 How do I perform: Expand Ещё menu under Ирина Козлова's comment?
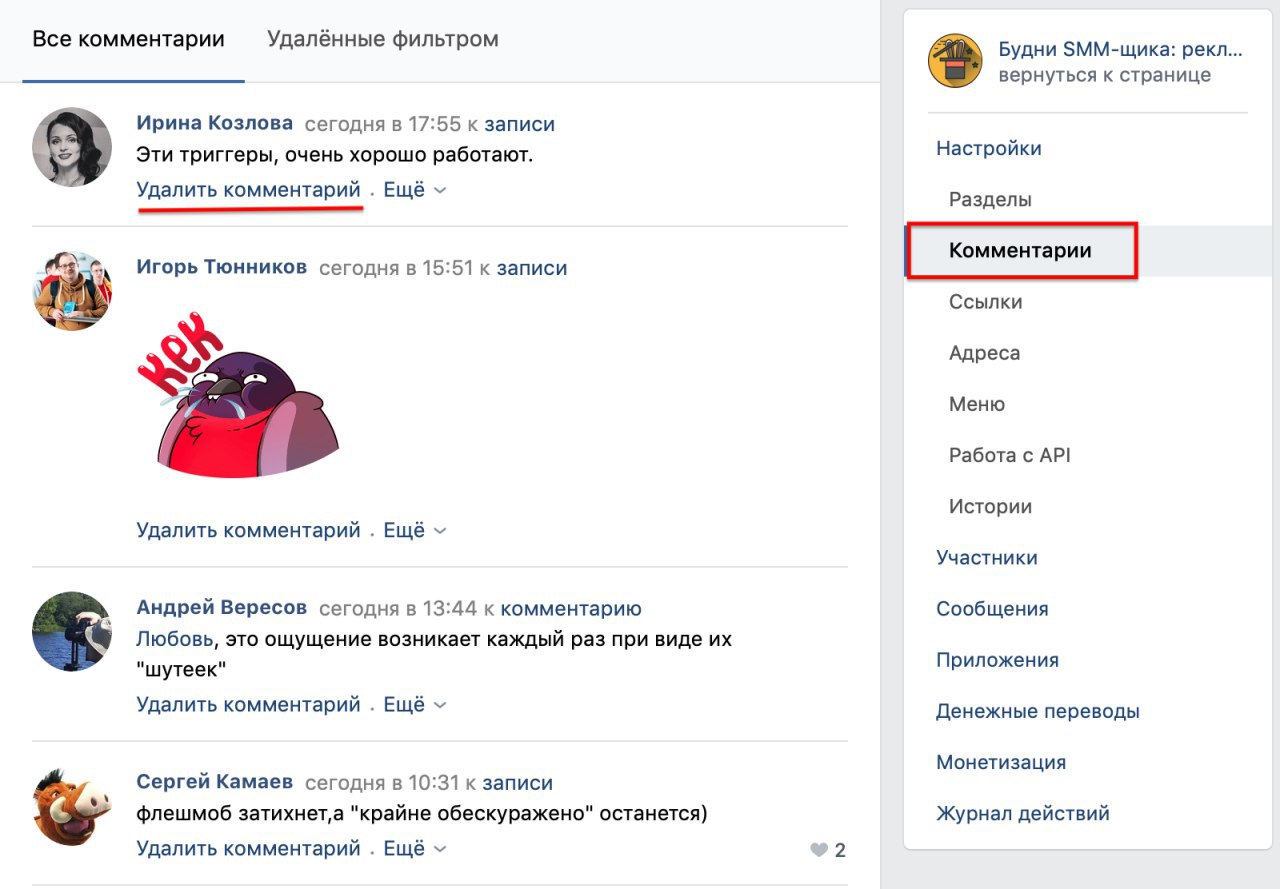(x=414, y=189)
